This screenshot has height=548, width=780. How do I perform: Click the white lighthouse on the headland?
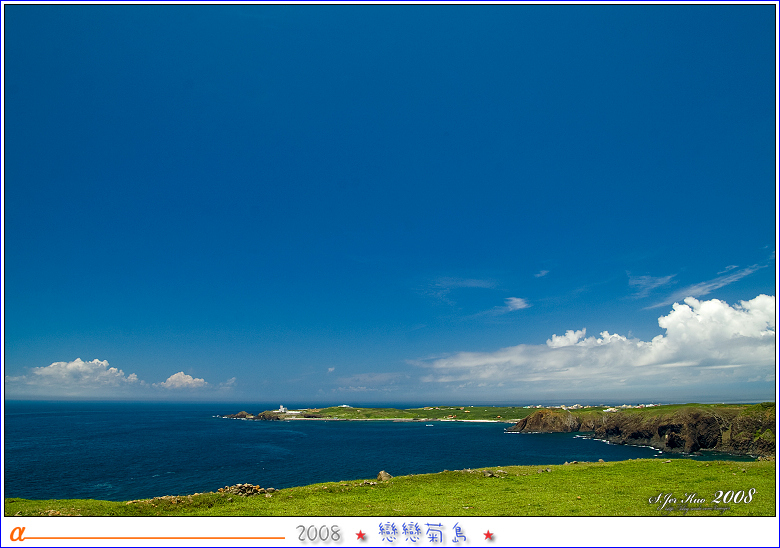point(282,409)
